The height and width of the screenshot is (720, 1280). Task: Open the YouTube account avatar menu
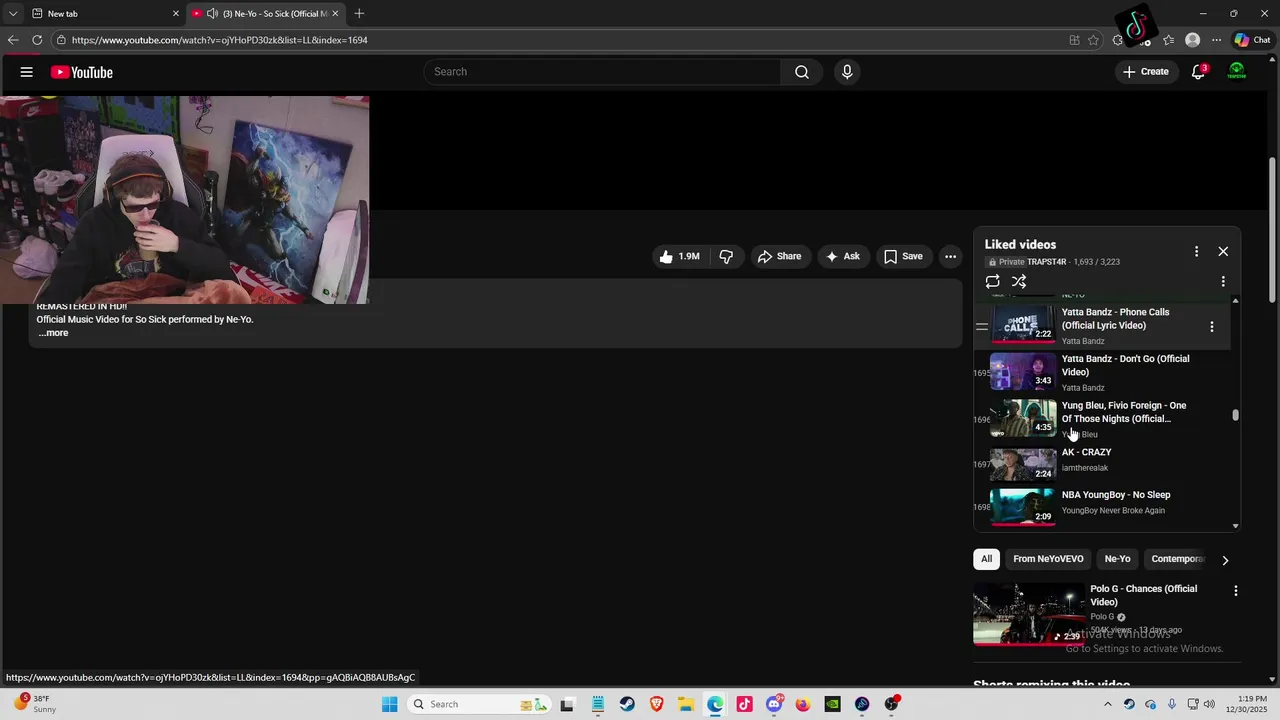coord(1237,72)
